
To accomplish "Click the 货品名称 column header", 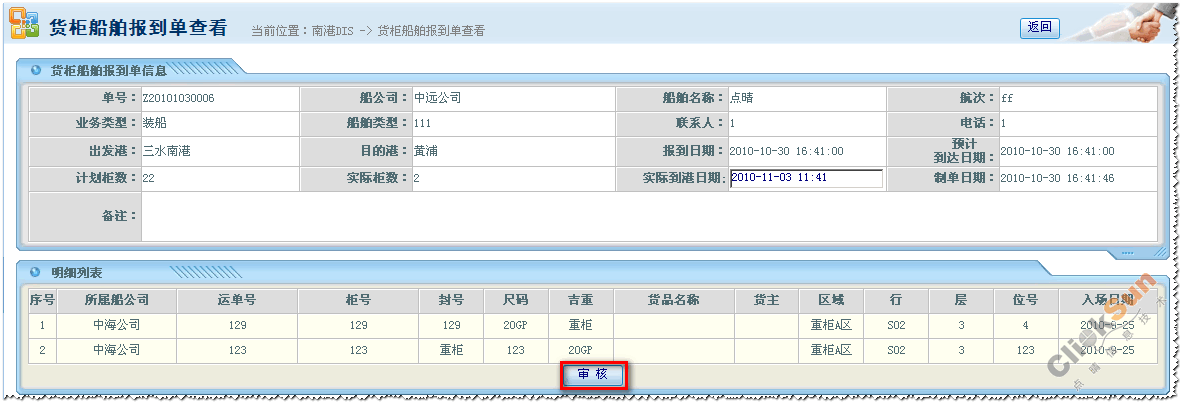I will (x=673, y=301).
